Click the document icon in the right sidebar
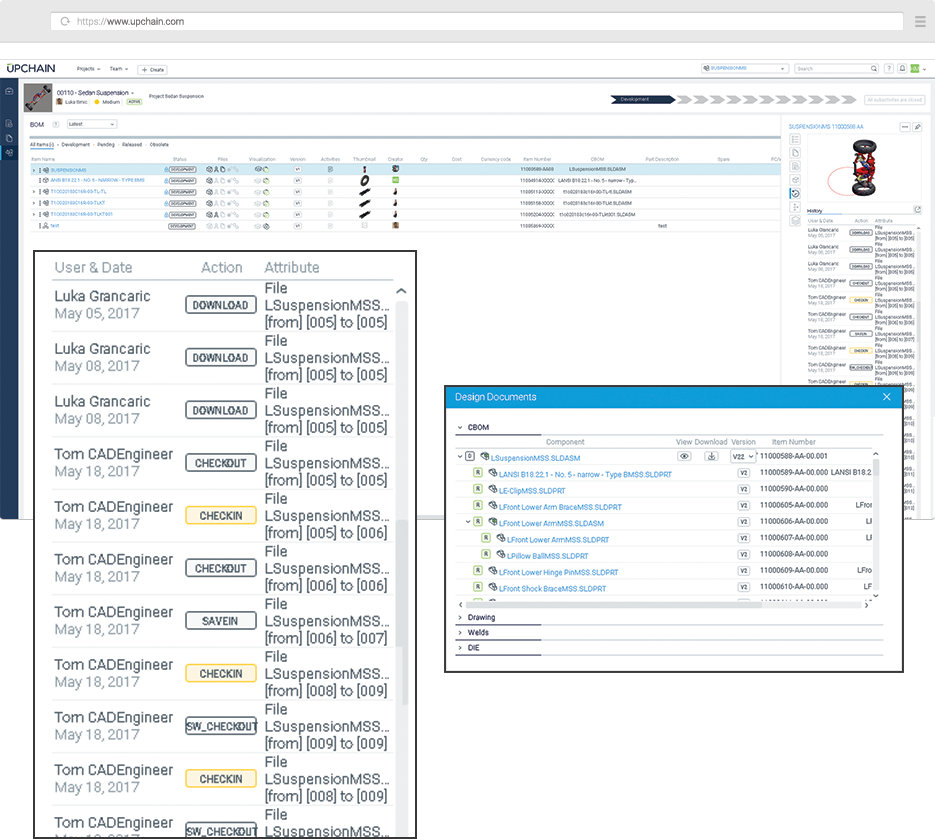The image size is (935, 839). click(796, 153)
